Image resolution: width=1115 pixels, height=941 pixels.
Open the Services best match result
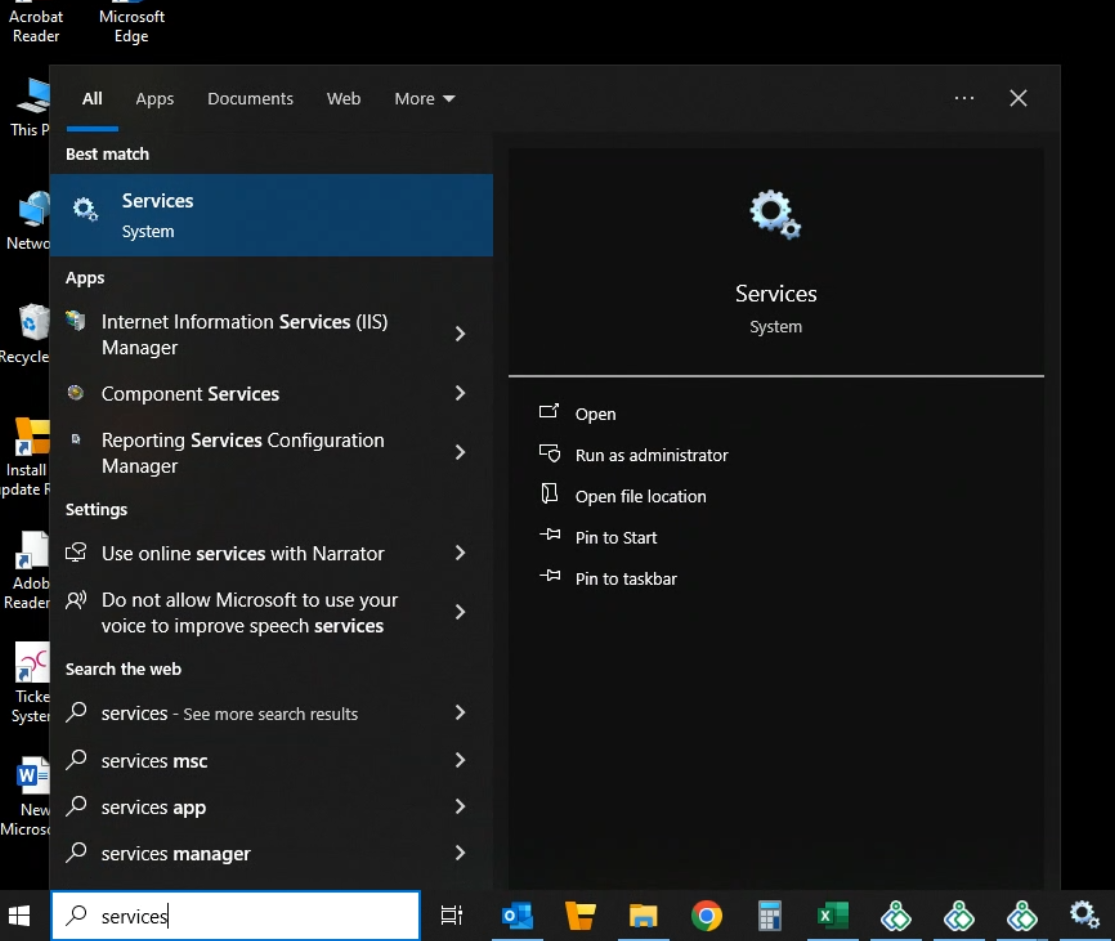[271, 215]
